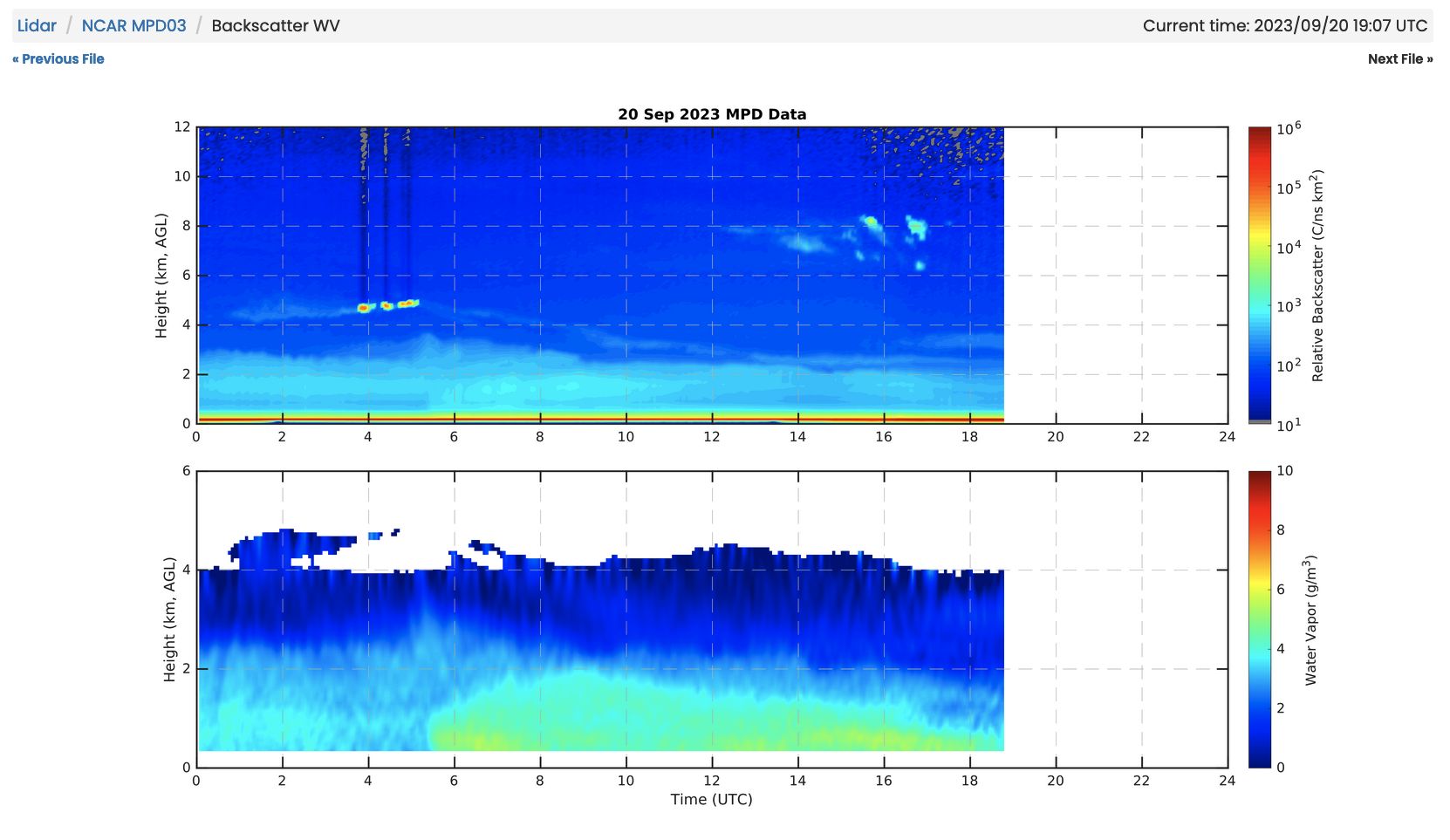
Task: Select the Backscatter WV breadcrumb item
Action: 276,25
